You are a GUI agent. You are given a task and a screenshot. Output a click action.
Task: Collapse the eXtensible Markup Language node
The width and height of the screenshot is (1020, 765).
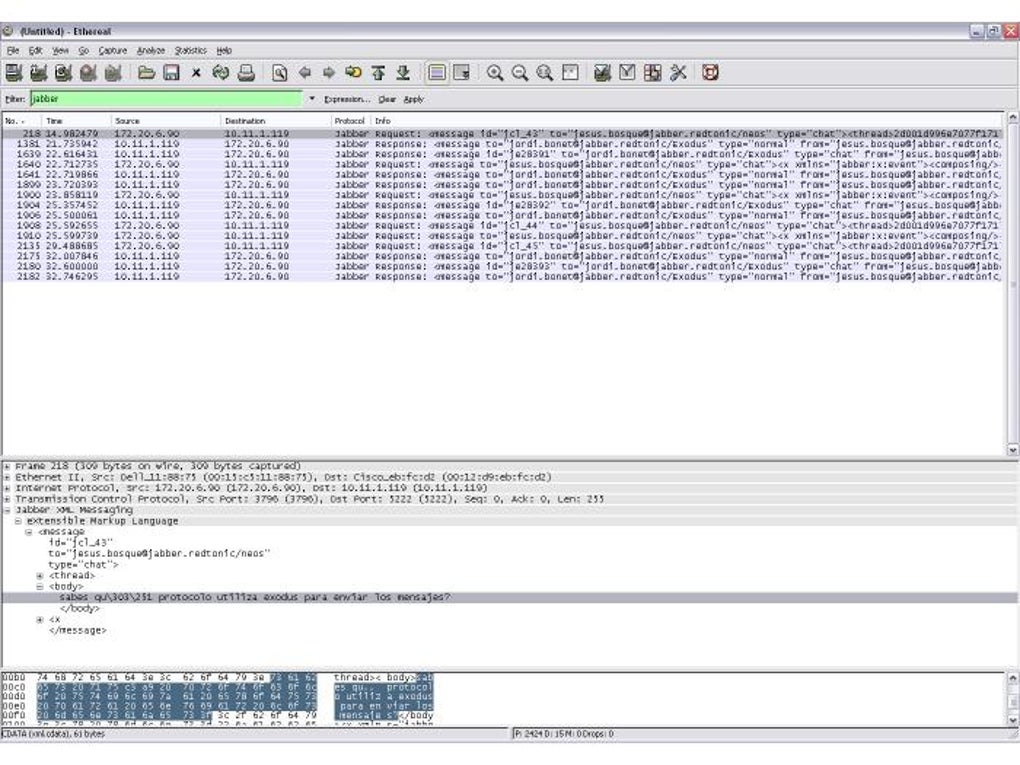pyautogui.click(x=18, y=522)
